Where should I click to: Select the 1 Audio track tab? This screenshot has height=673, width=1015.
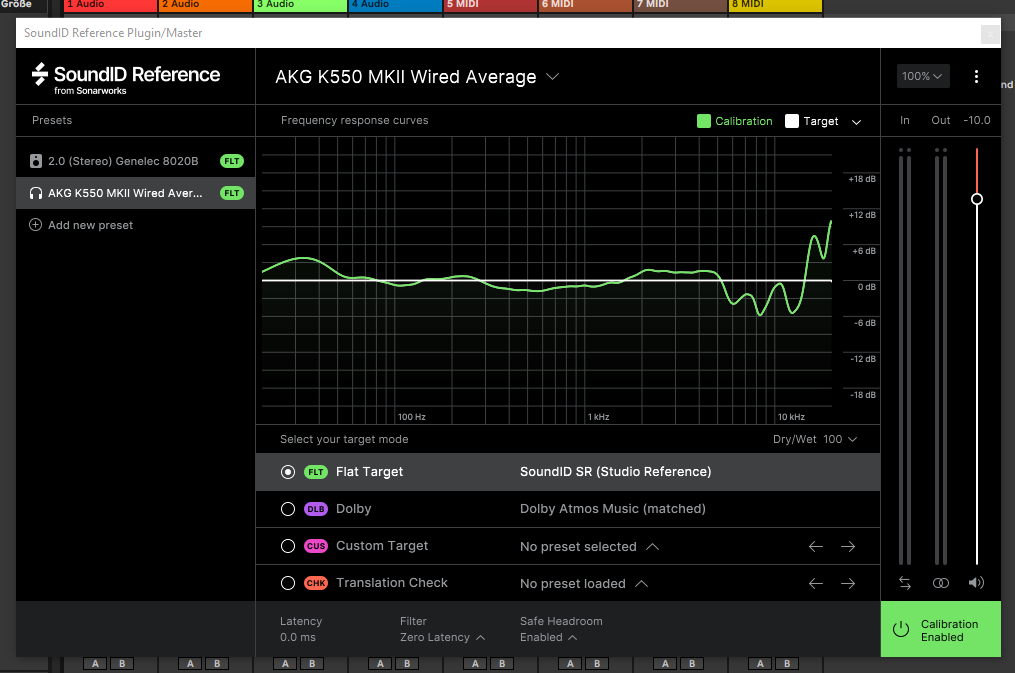tap(111, 5)
